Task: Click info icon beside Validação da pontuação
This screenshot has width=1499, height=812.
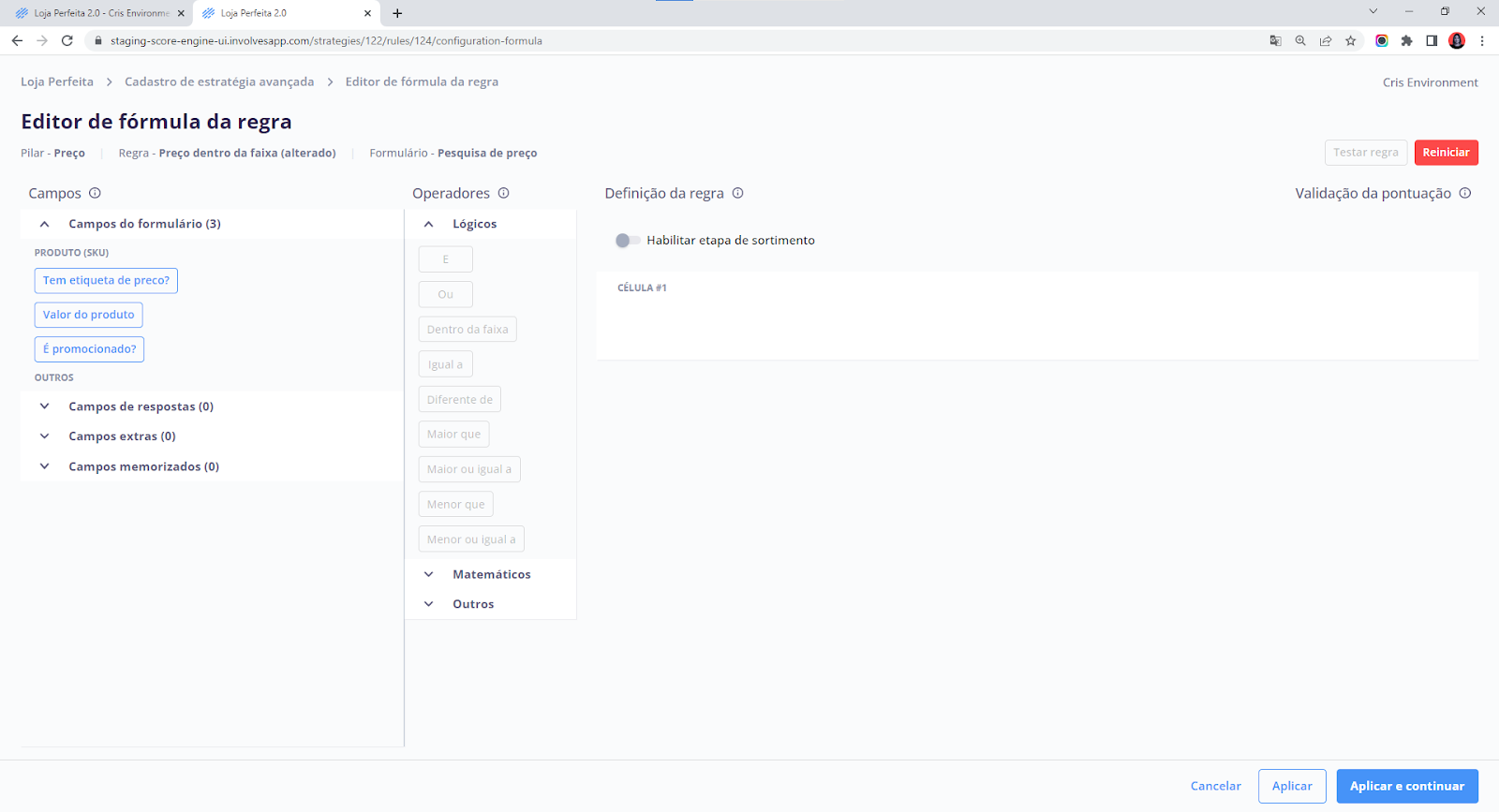Action: click(1465, 193)
